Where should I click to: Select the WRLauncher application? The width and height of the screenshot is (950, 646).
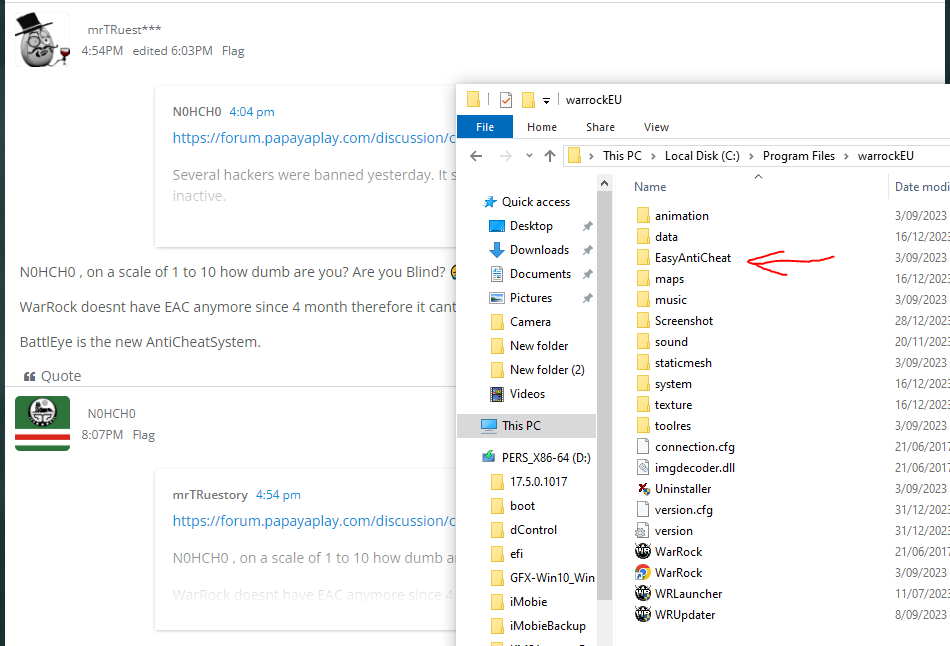click(679, 594)
